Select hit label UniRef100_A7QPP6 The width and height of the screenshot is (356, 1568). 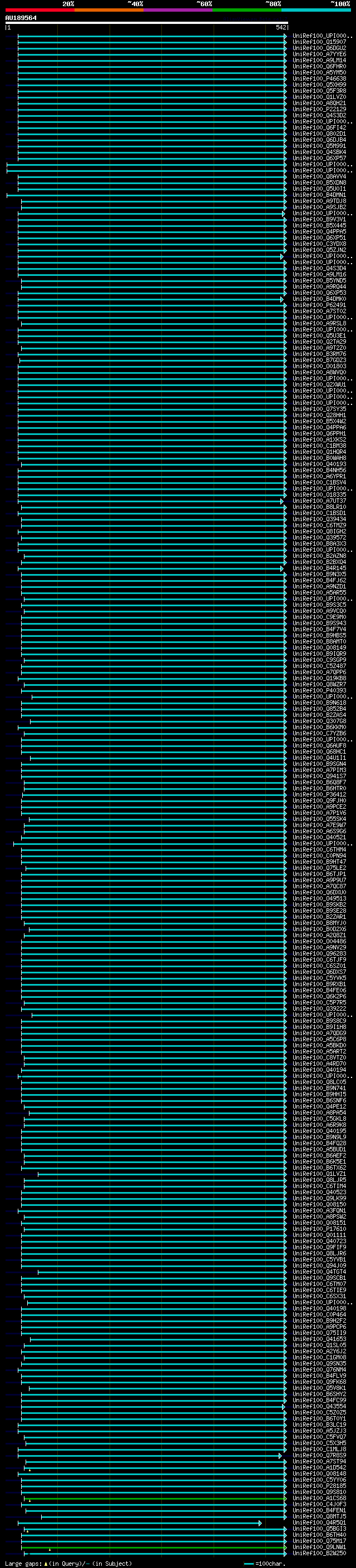(319, 672)
